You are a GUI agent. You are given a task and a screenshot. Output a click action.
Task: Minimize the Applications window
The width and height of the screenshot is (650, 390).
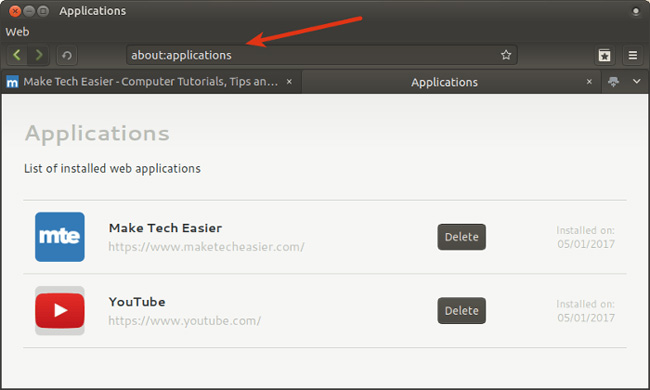29,11
